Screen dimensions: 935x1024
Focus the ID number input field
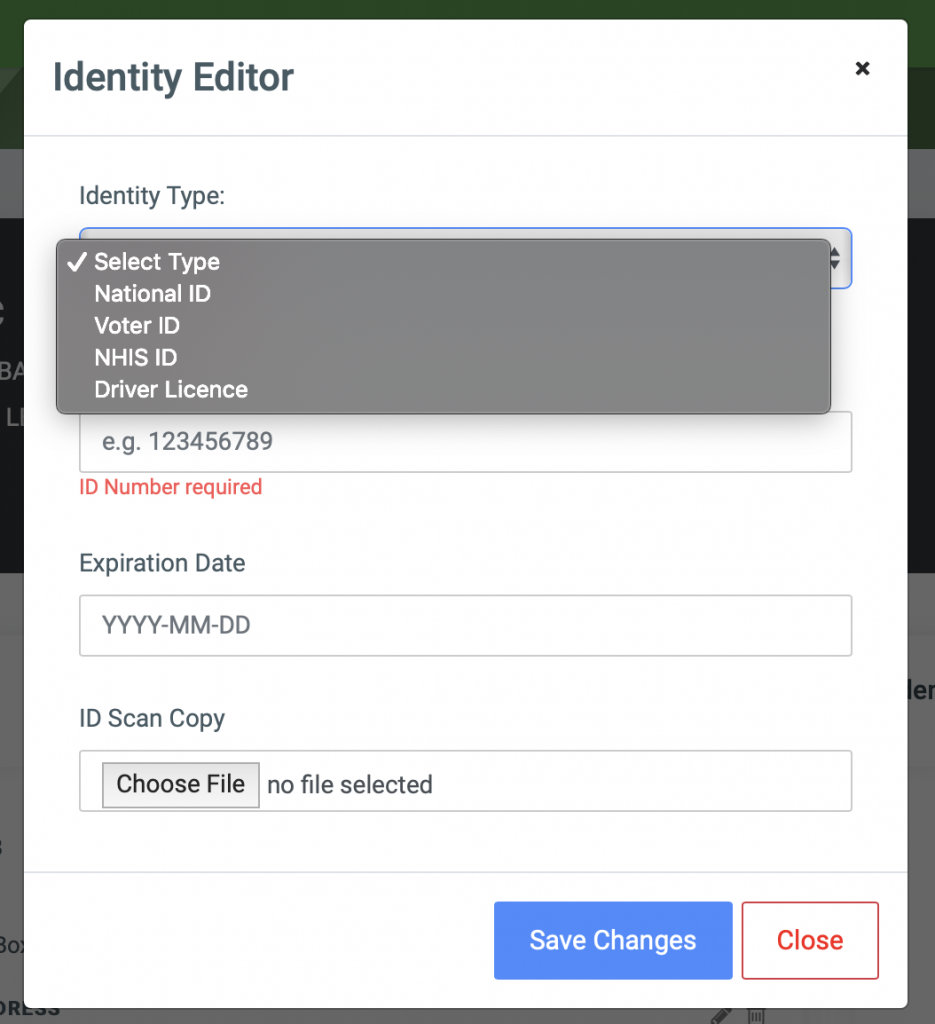465,441
